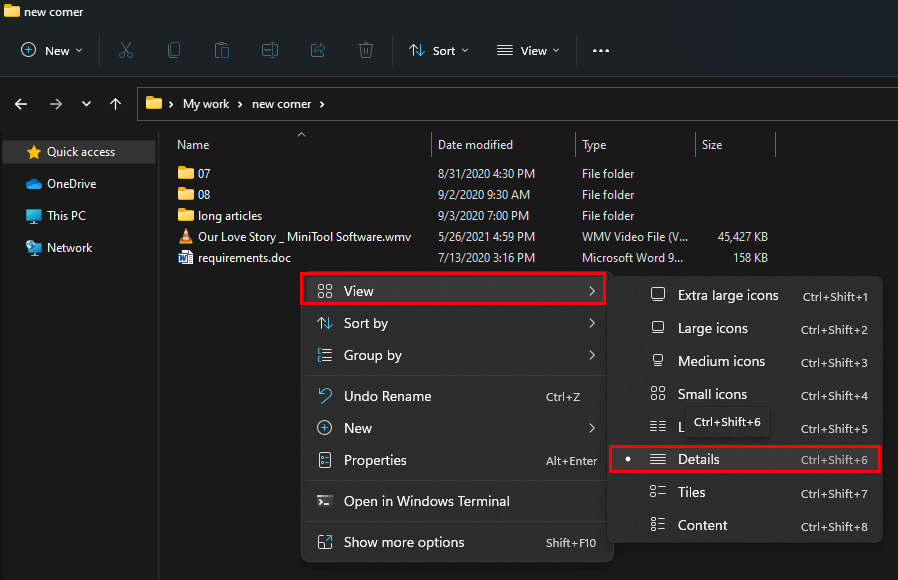Click the Delete trash icon in toolbar

366,50
